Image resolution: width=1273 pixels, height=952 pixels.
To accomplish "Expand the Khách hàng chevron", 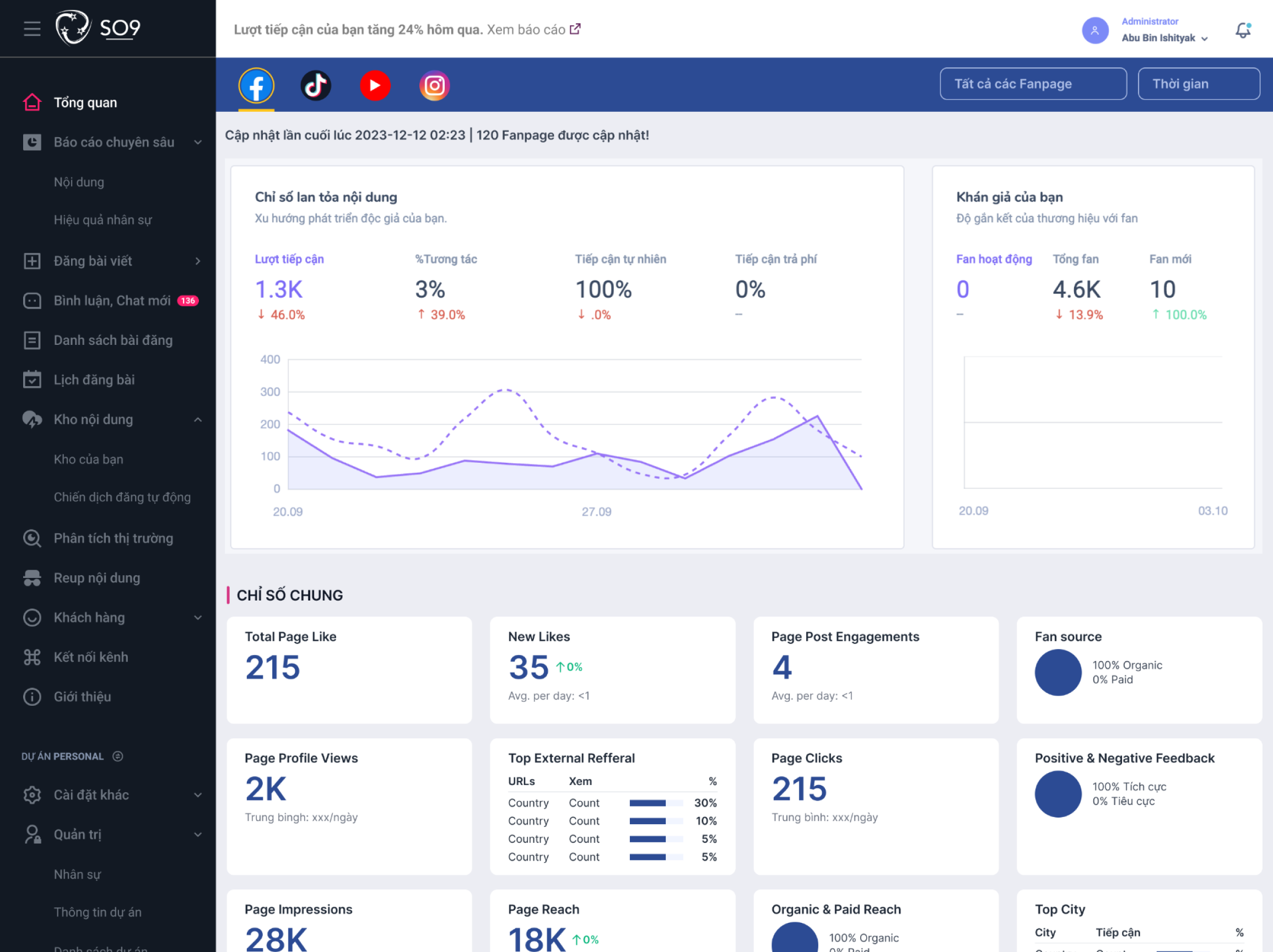I will pos(198,618).
